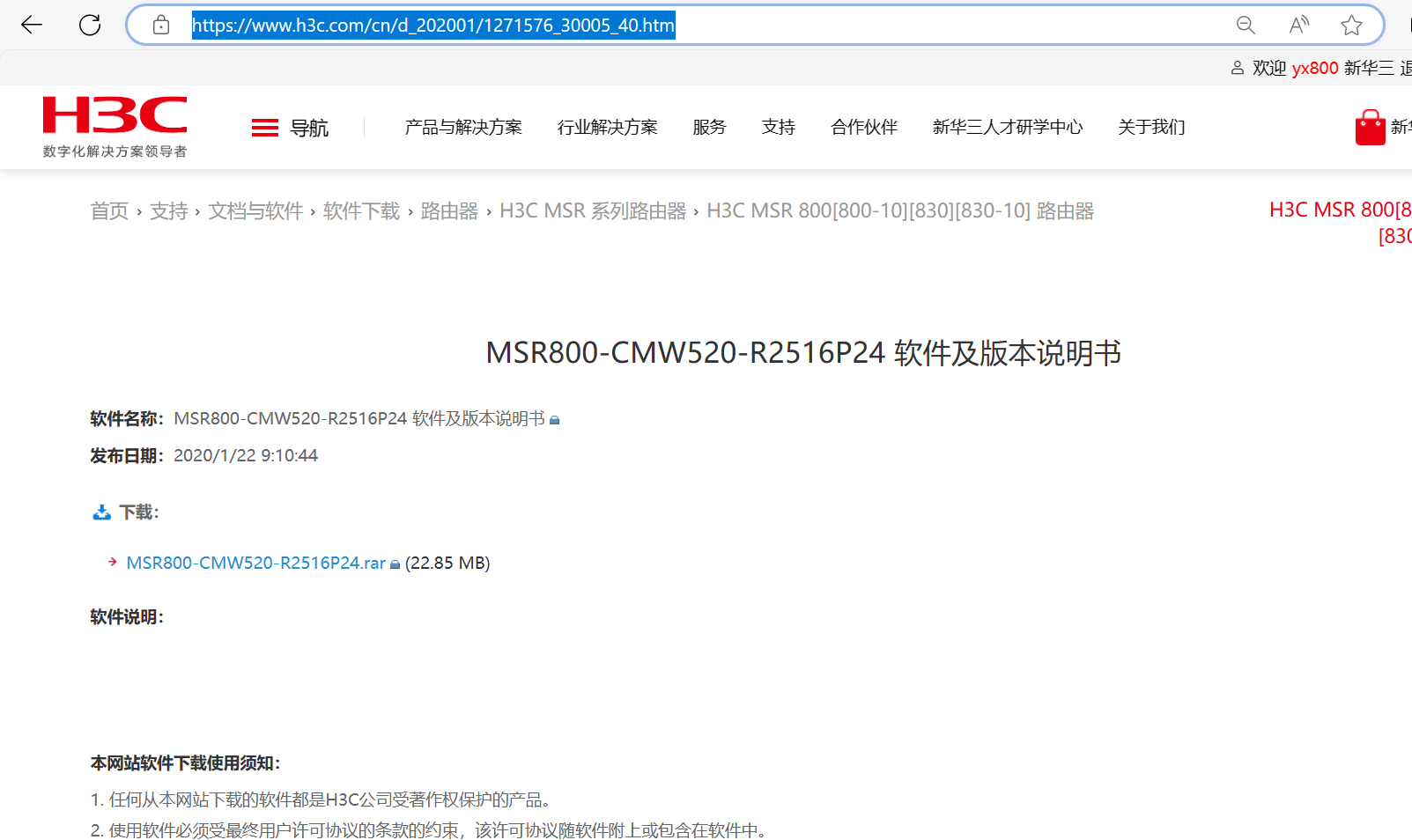The height and width of the screenshot is (840, 1412).
Task: Click the 数字化解决方案领导者 tagline
Action: pos(115,151)
